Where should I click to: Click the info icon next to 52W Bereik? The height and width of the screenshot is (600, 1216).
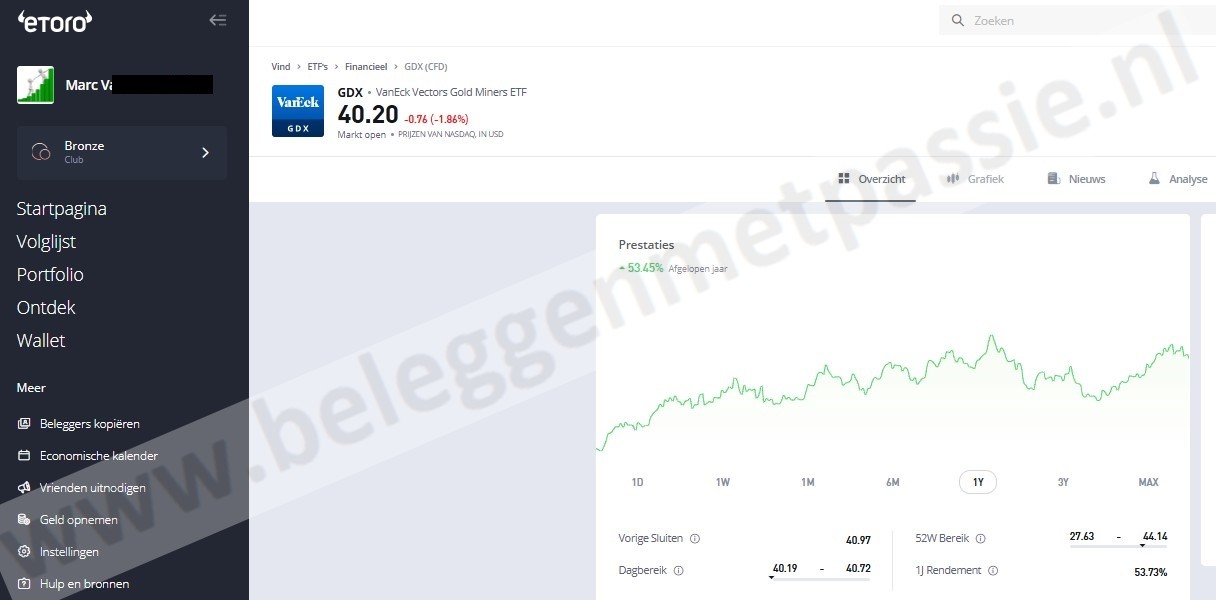pyautogui.click(x=980, y=539)
